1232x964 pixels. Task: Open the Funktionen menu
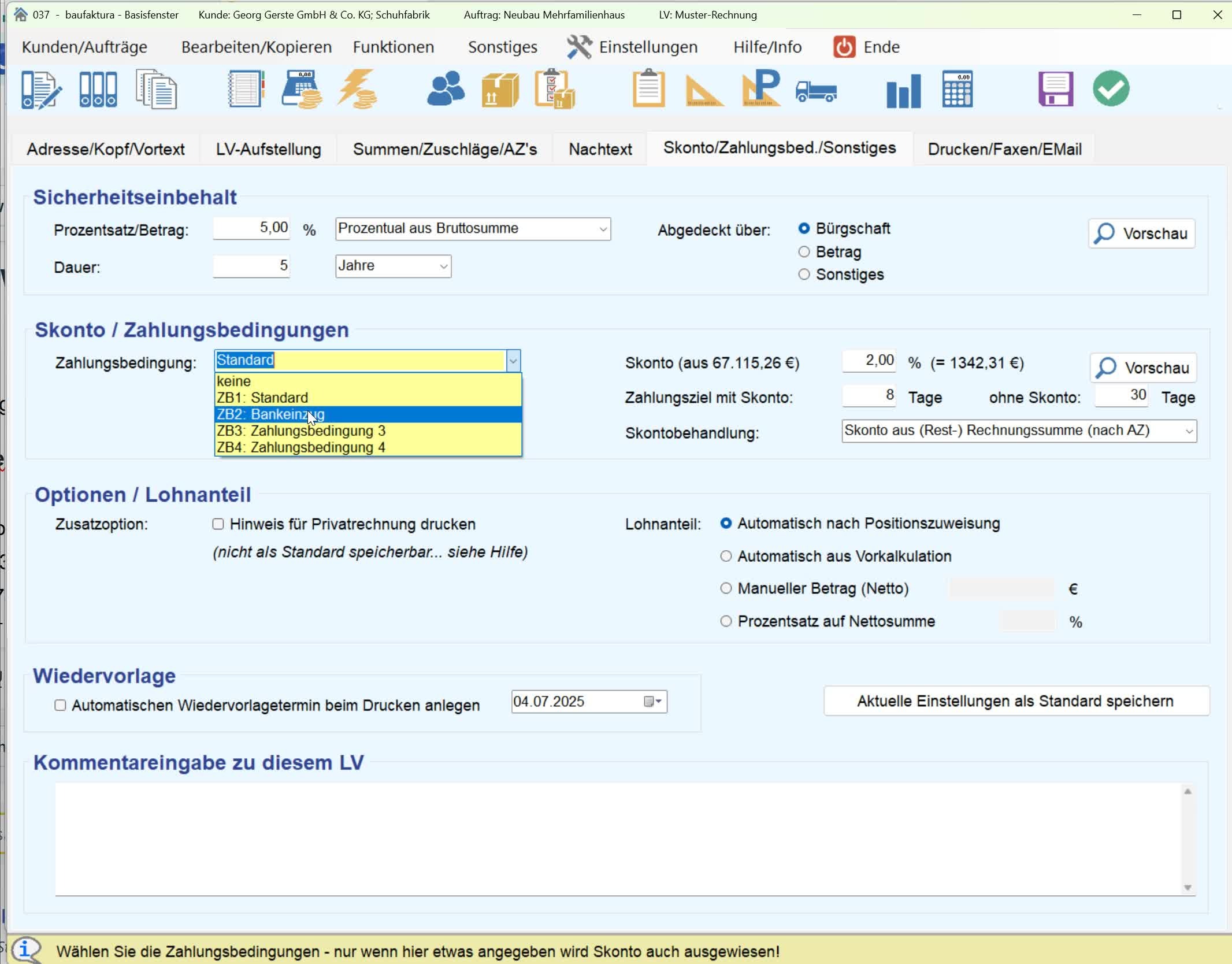tap(393, 47)
